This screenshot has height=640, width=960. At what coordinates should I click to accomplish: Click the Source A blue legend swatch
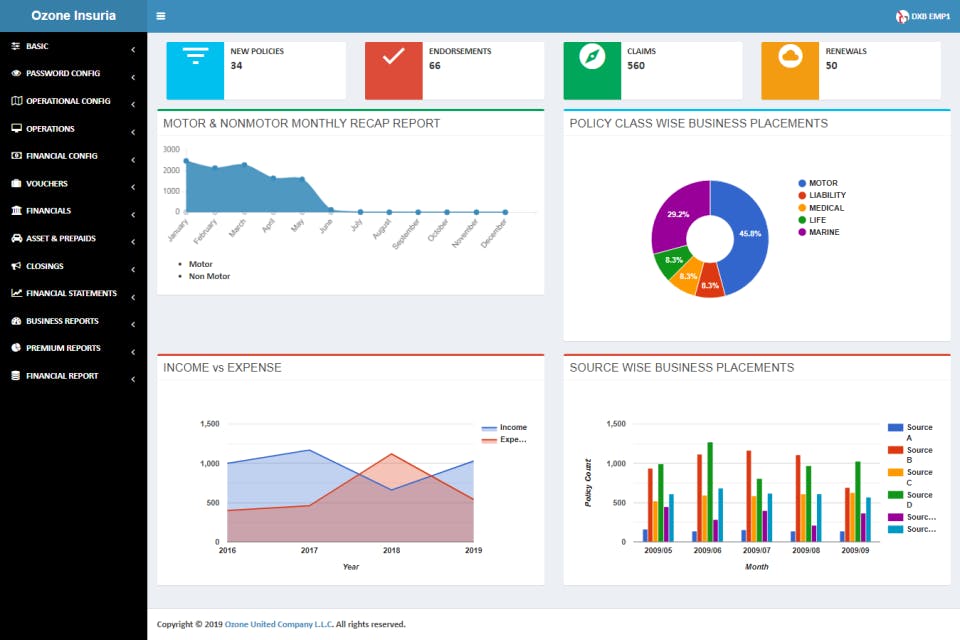[895, 427]
